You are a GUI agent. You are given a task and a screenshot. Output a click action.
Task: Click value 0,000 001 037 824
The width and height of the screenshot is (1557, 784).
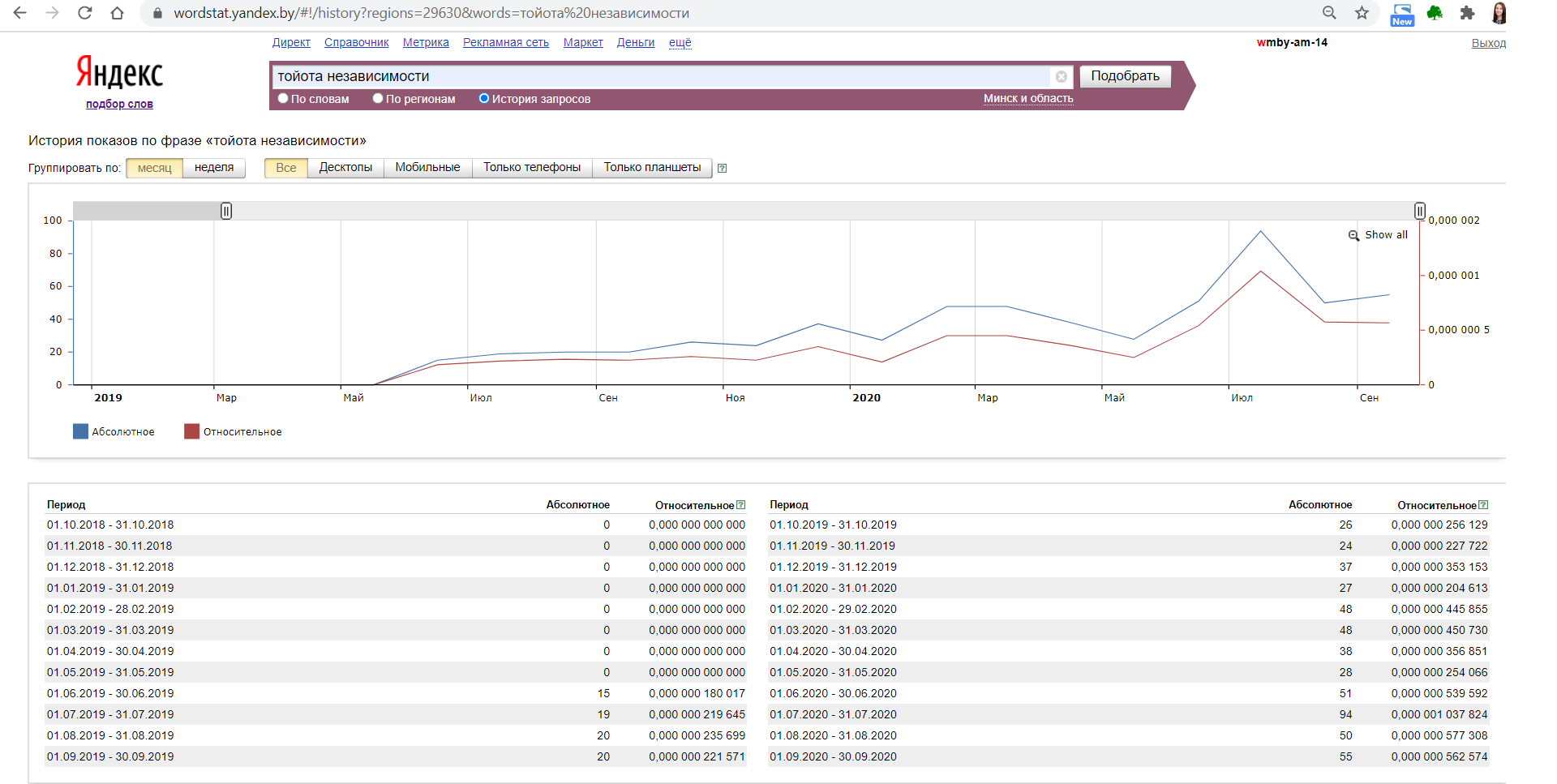1439,714
